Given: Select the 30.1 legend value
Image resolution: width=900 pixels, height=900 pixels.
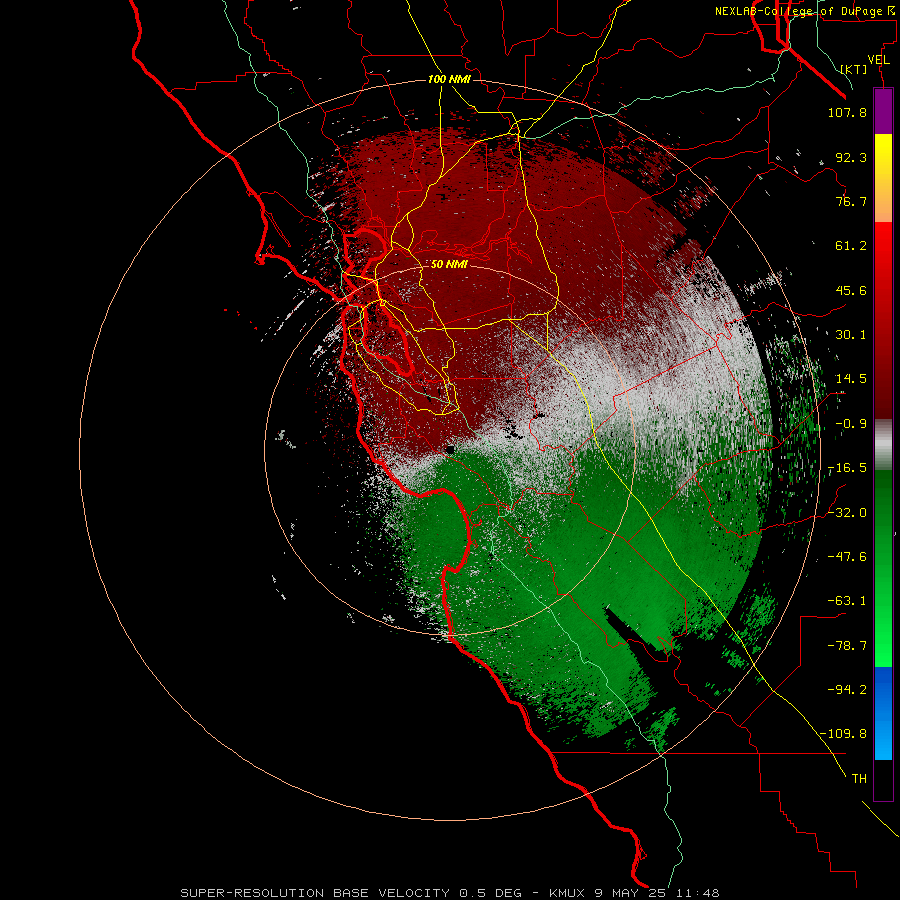Looking at the screenshot, I should click(851, 335).
